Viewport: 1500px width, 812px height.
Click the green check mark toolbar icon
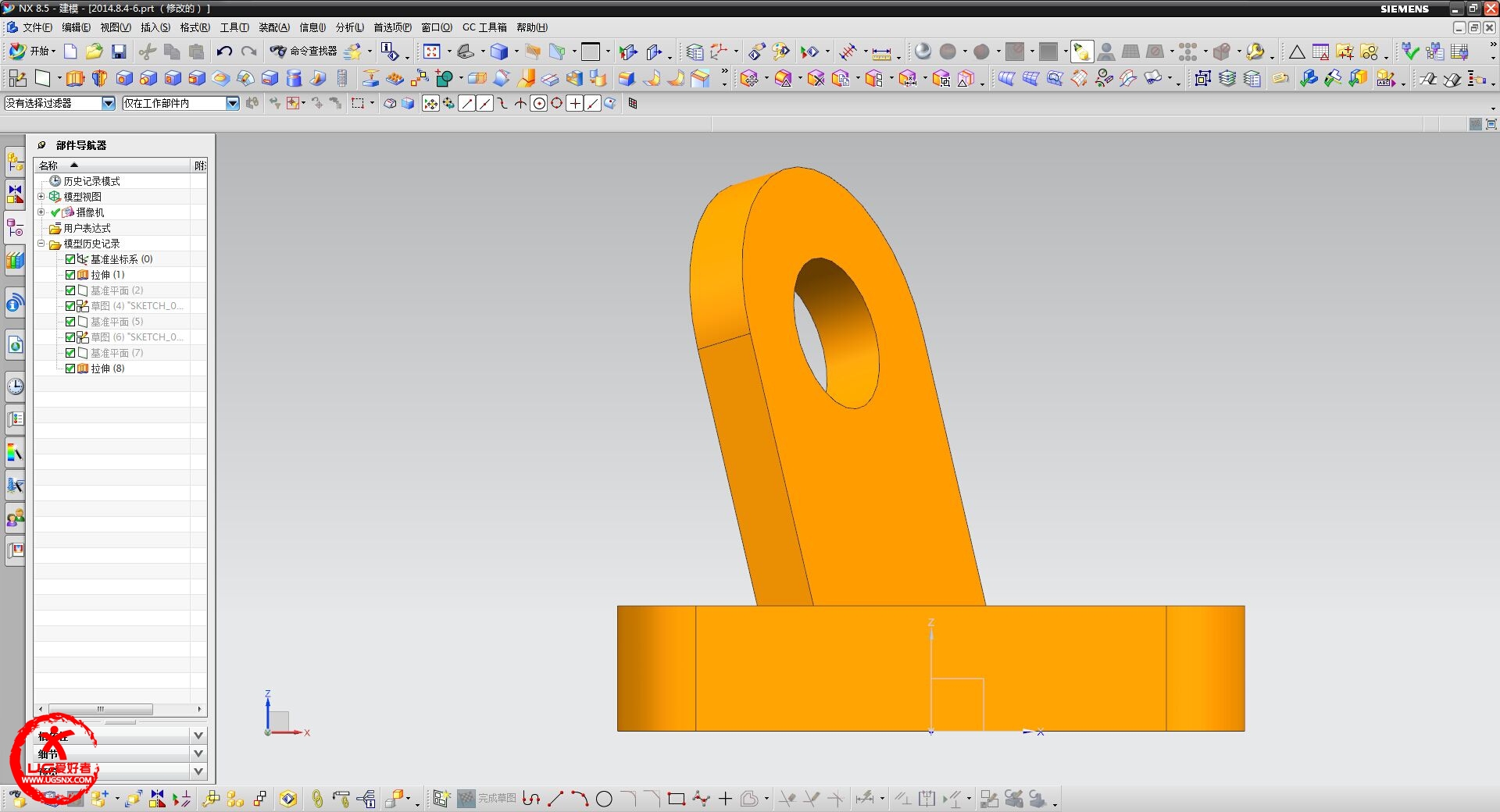pos(1411,52)
